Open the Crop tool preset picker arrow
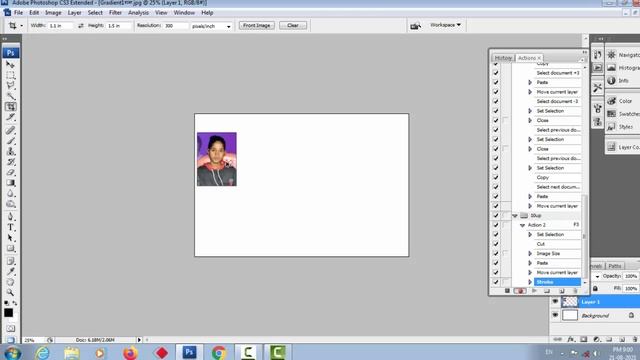 point(21,26)
